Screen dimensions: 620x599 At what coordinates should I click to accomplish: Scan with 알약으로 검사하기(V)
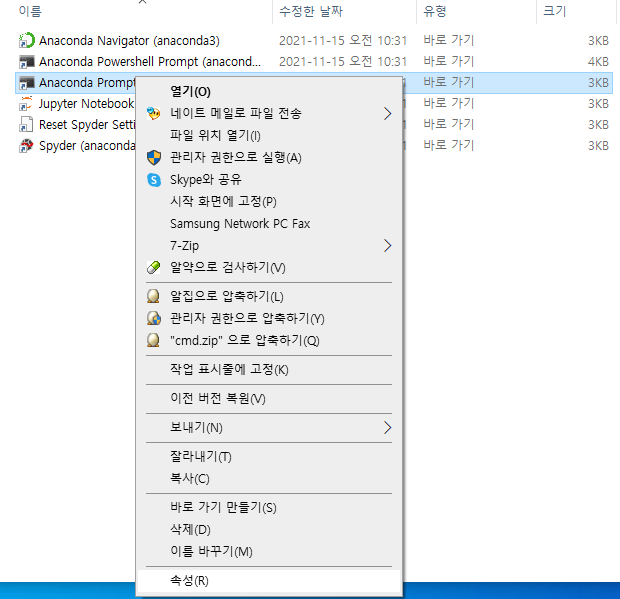269,268
